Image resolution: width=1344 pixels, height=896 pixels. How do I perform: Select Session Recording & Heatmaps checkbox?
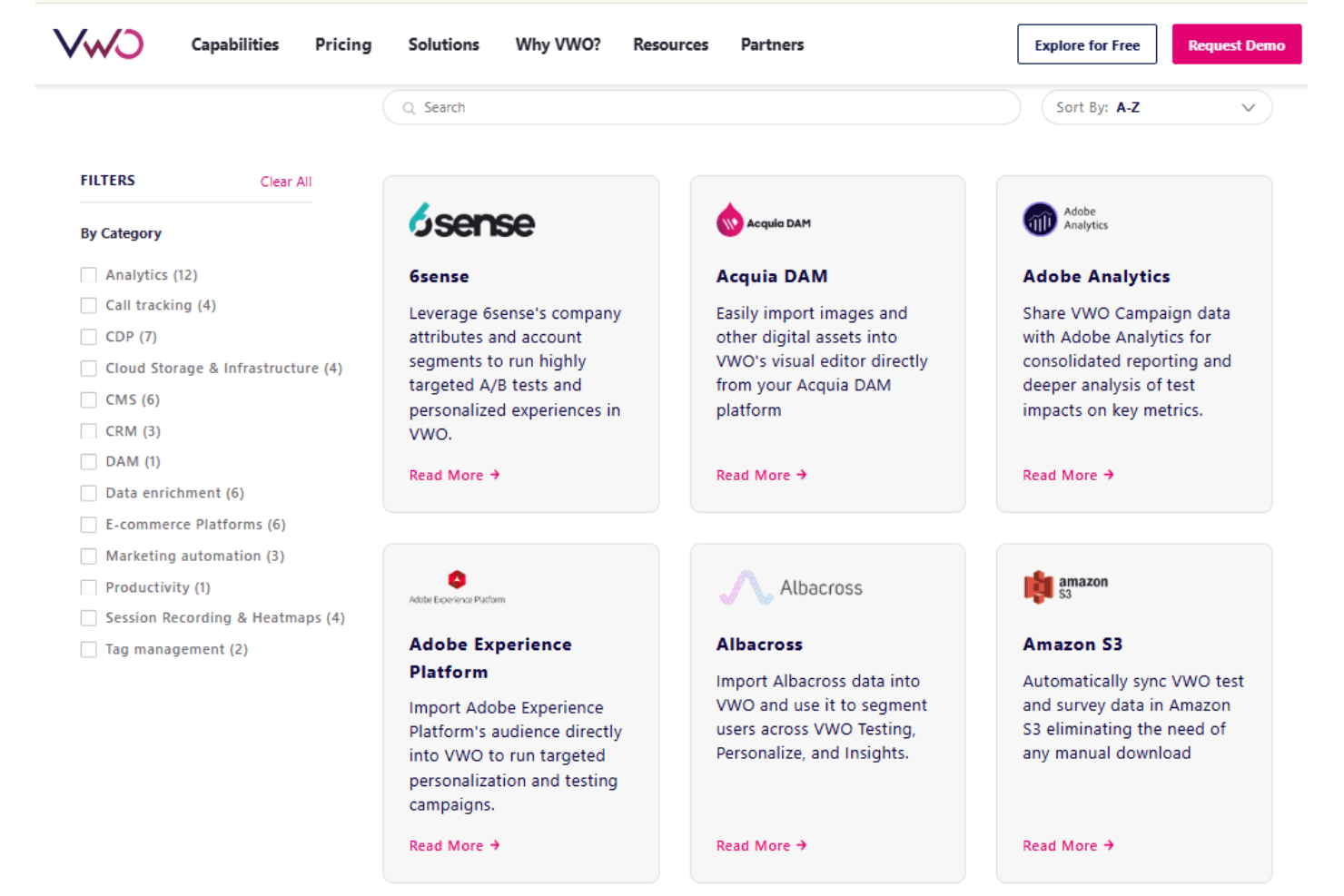point(88,618)
